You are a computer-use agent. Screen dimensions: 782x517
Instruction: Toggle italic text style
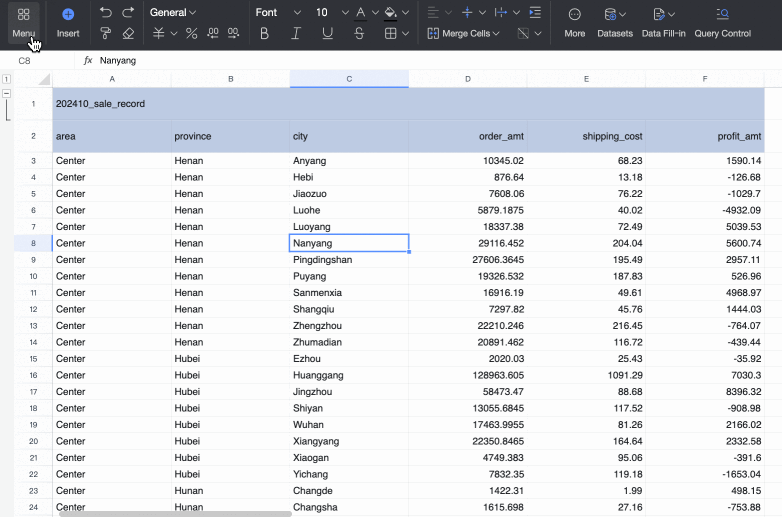click(296, 34)
